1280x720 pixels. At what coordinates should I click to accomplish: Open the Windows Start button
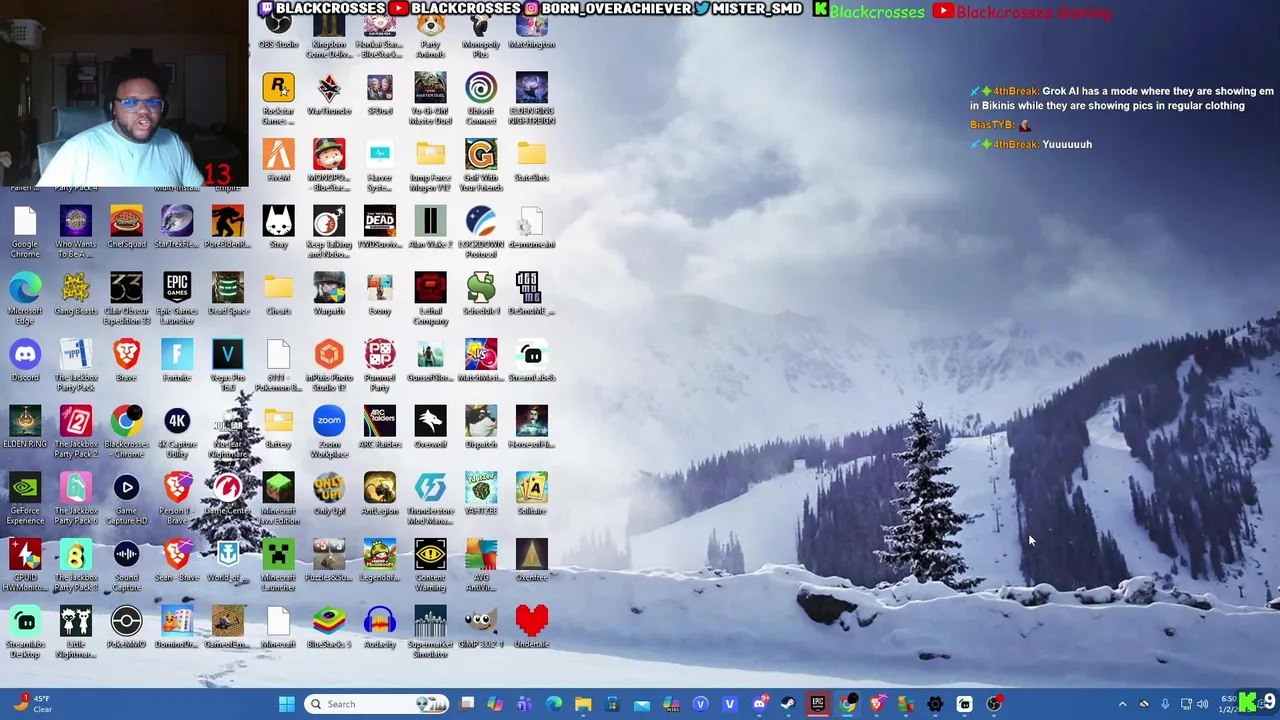tap(287, 704)
